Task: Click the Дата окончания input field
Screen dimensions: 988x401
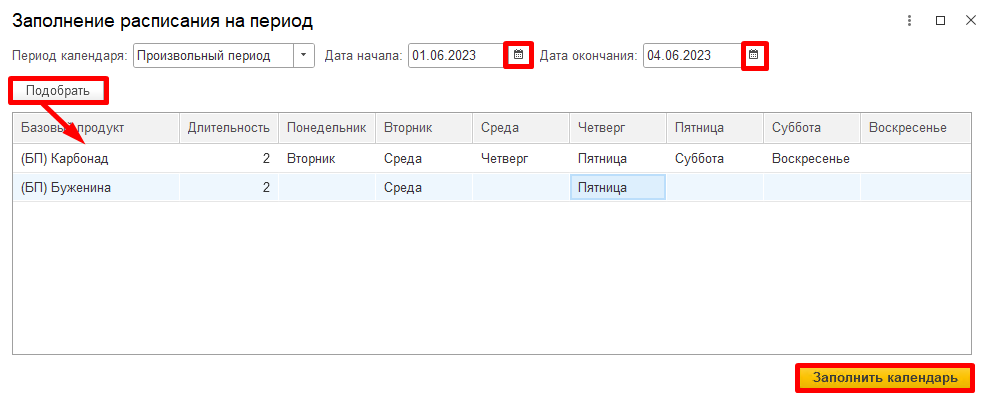Action: 690,56
